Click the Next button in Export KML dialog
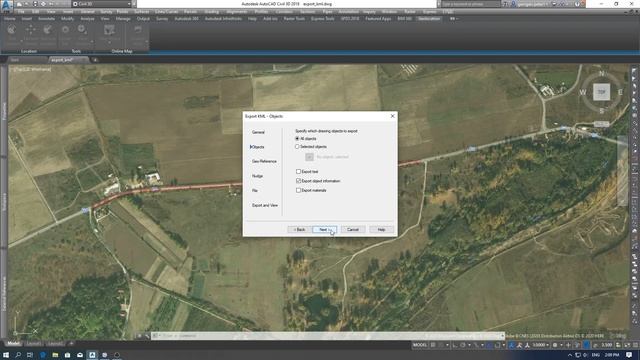This screenshot has height=360, width=640. point(324,229)
